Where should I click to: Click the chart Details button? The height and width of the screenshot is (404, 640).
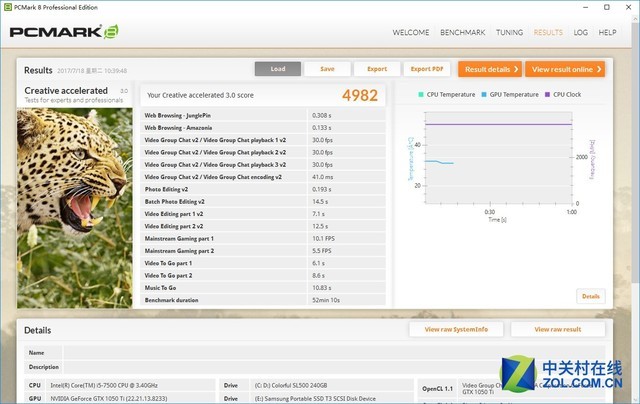[x=591, y=296]
